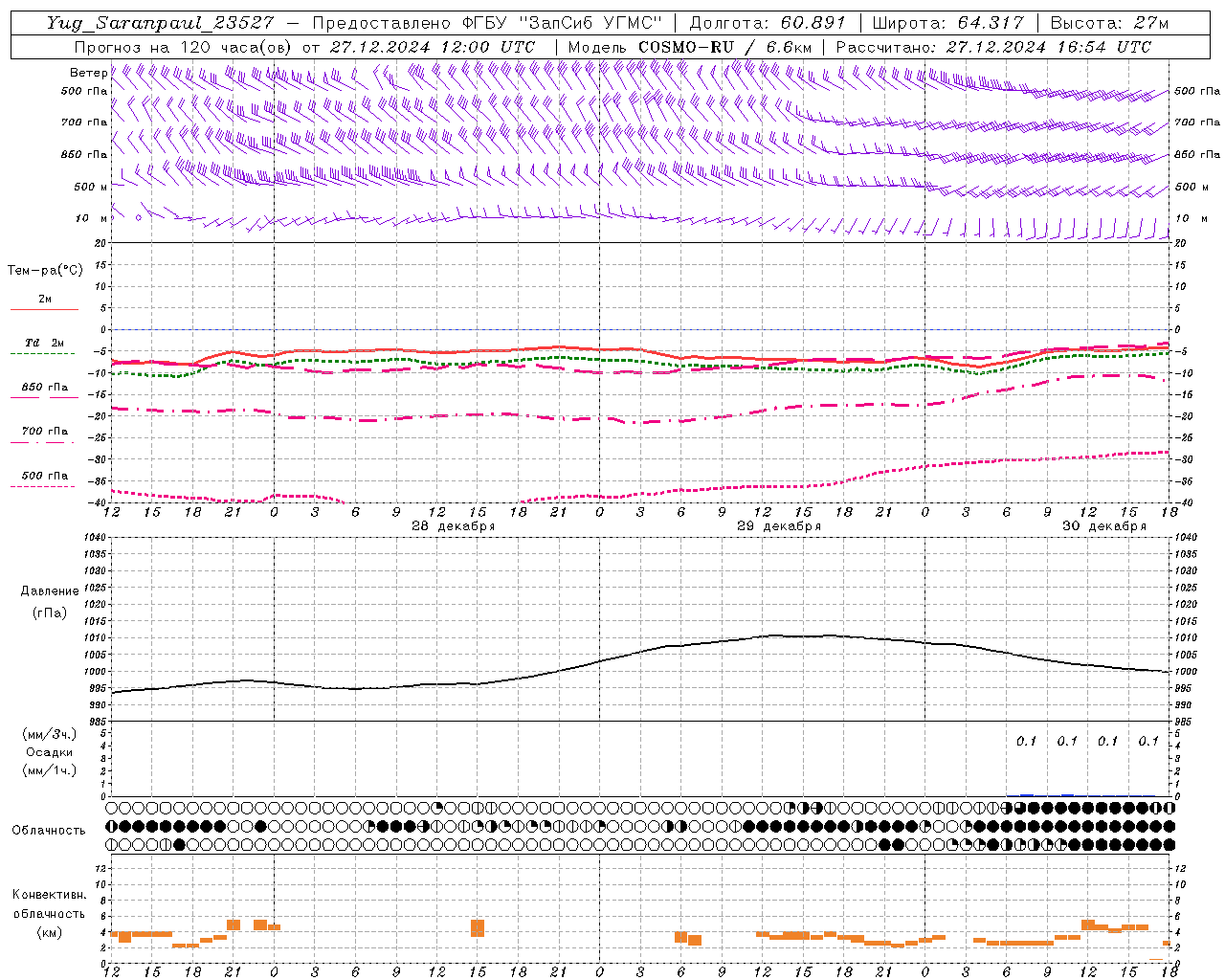The width and height of the screenshot is (1225, 980).
Task: Click the '(мм/3ч.)' precipitation unit label
Action: [x=50, y=734]
